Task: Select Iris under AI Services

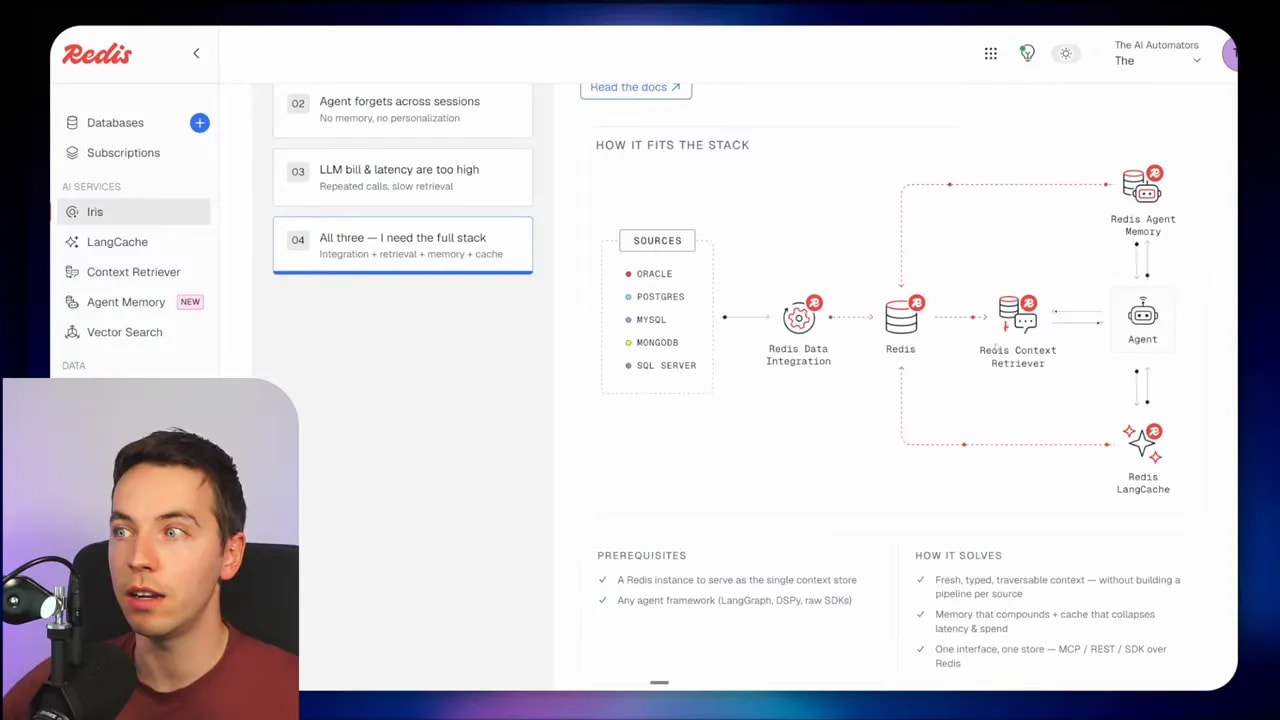Action: point(134,212)
